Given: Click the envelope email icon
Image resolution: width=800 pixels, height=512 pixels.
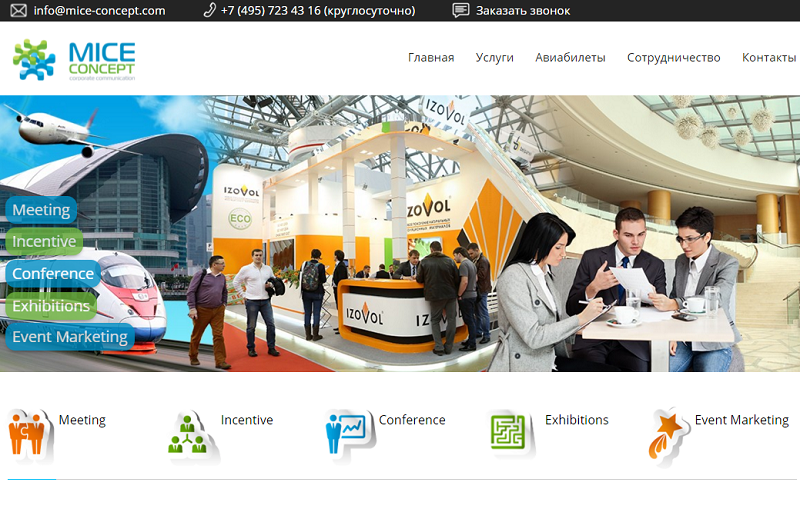Looking at the screenshot, I should 19,11.
